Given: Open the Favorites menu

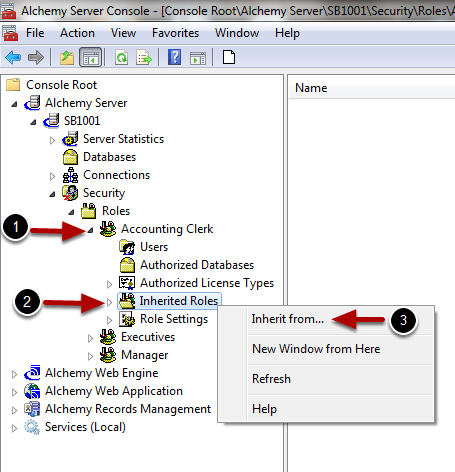Looking at the screenshot, I should (x=175, y=33).
